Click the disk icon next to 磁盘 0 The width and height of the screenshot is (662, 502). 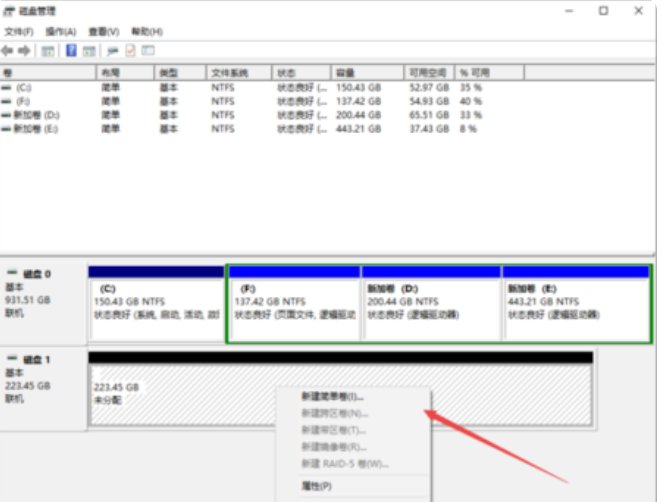tap(12, 273)
